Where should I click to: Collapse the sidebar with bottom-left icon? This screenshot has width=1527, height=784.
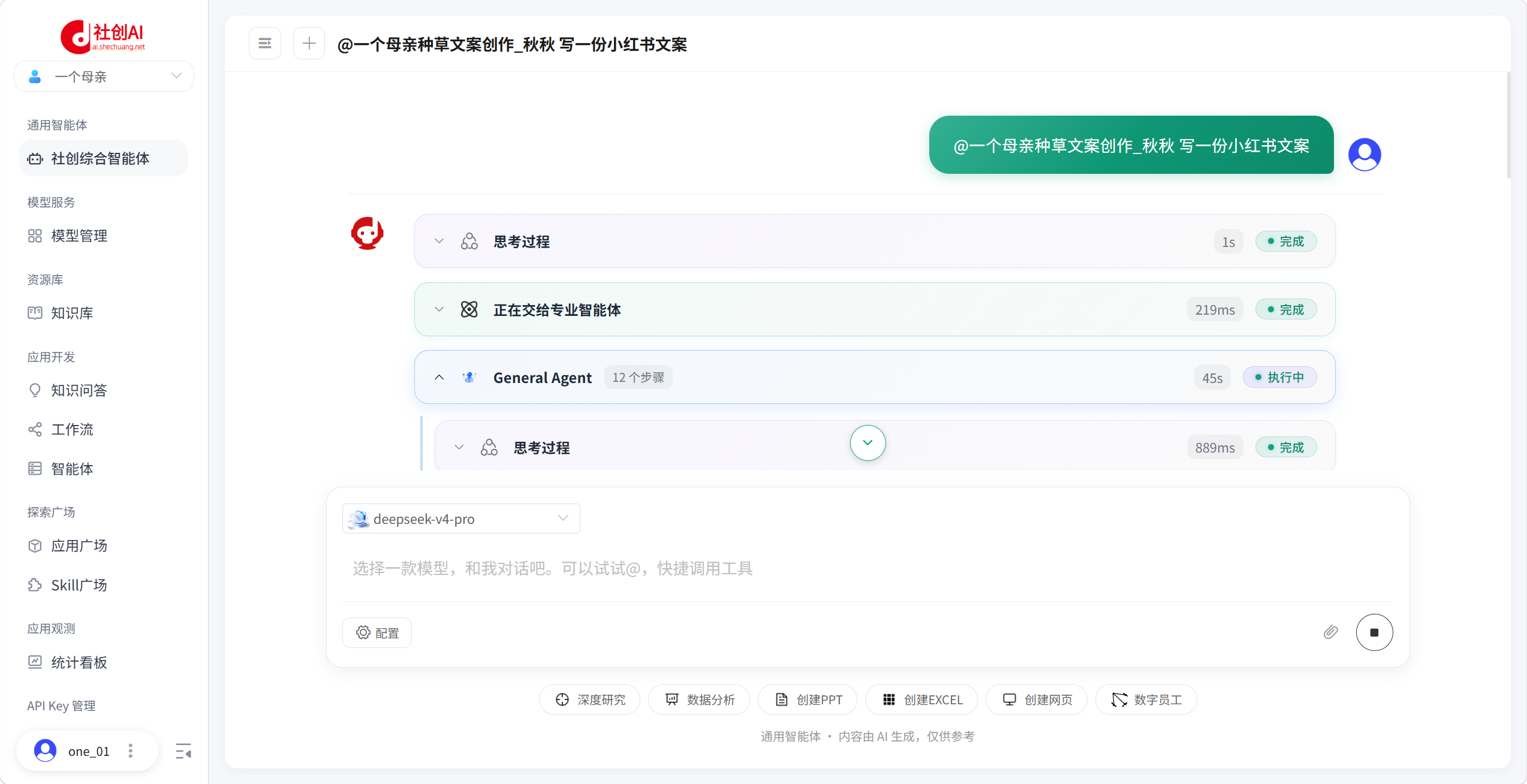[183, 751]
